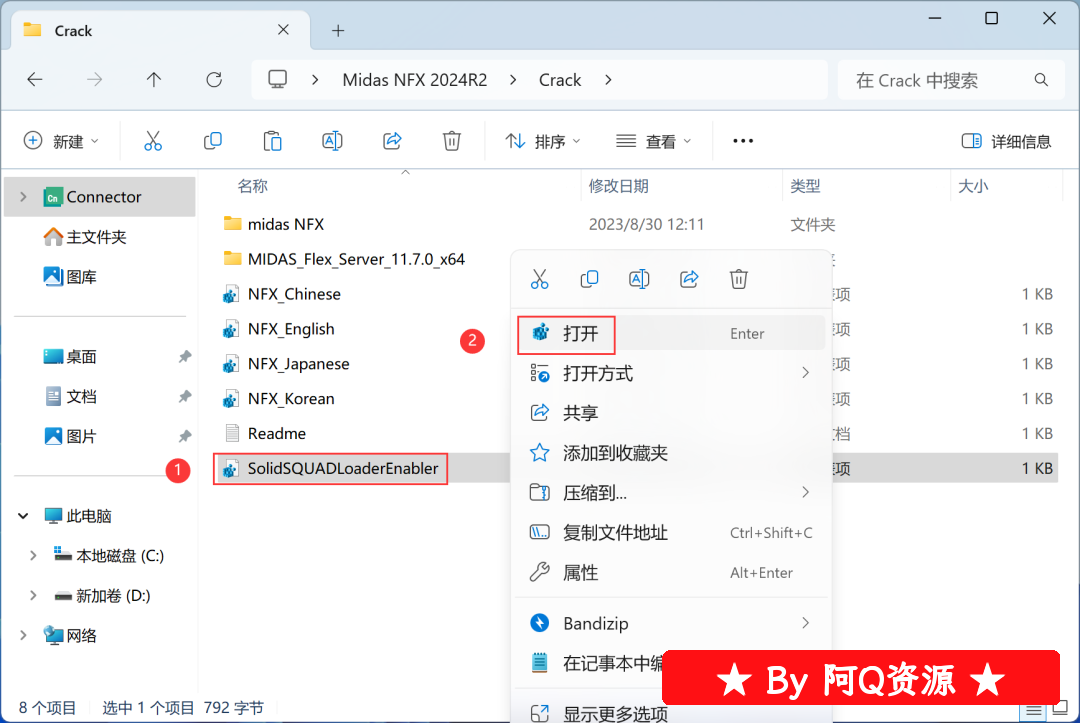
Task: Open the 排序 (Sort) dropdown
Action: (x=543, y=141)
